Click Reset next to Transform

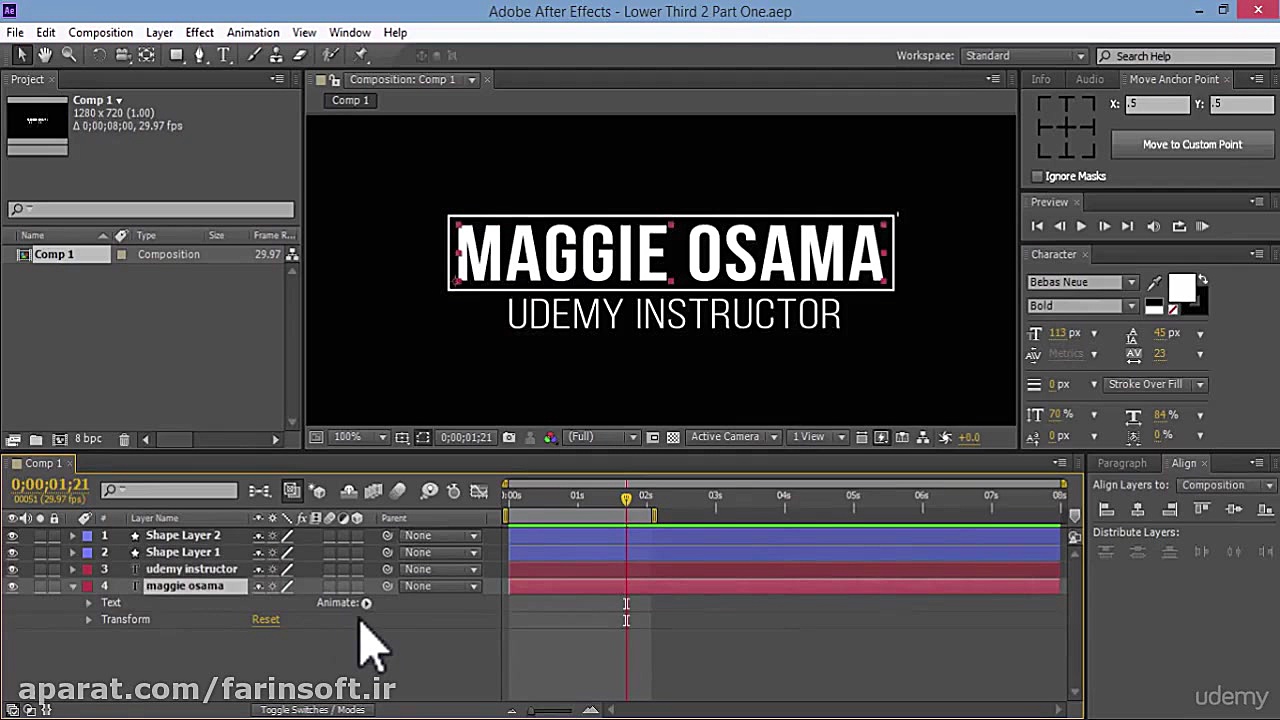[x=266, y=620]
